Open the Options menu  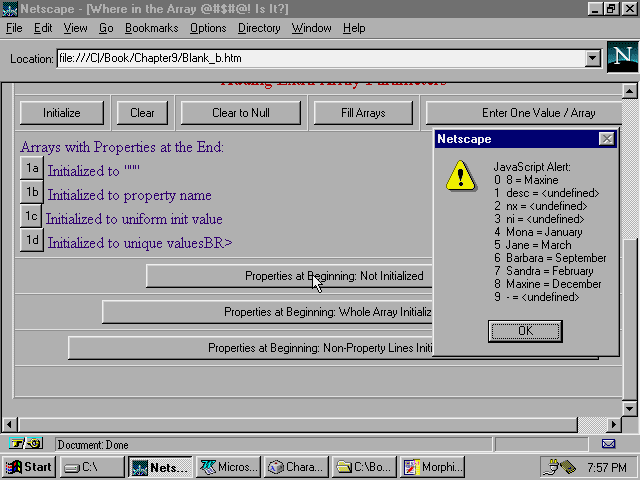coord(208,28)
